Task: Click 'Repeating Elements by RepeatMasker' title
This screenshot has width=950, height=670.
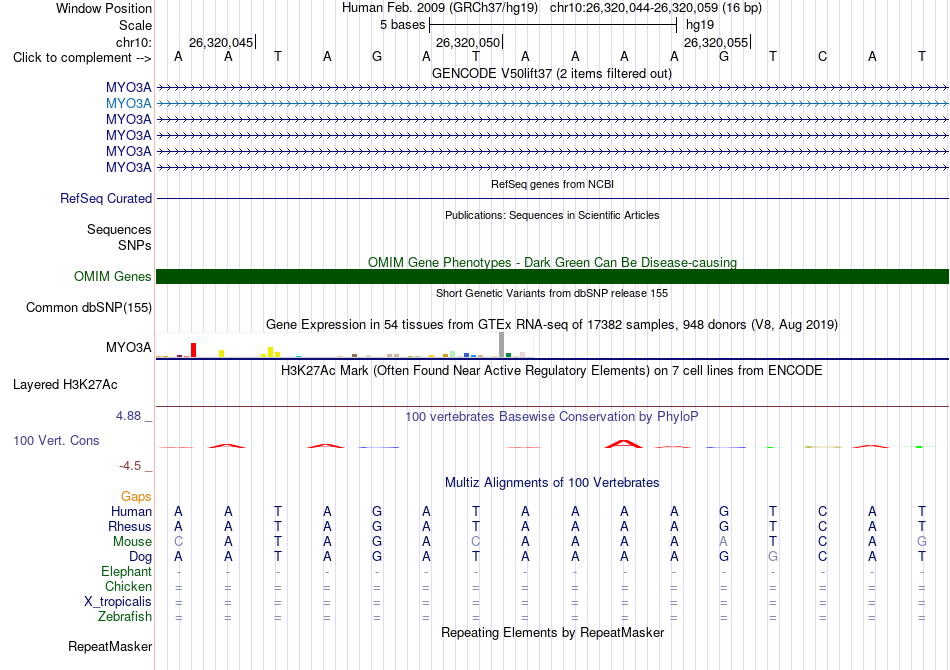Action: click(x=552, y=633)
